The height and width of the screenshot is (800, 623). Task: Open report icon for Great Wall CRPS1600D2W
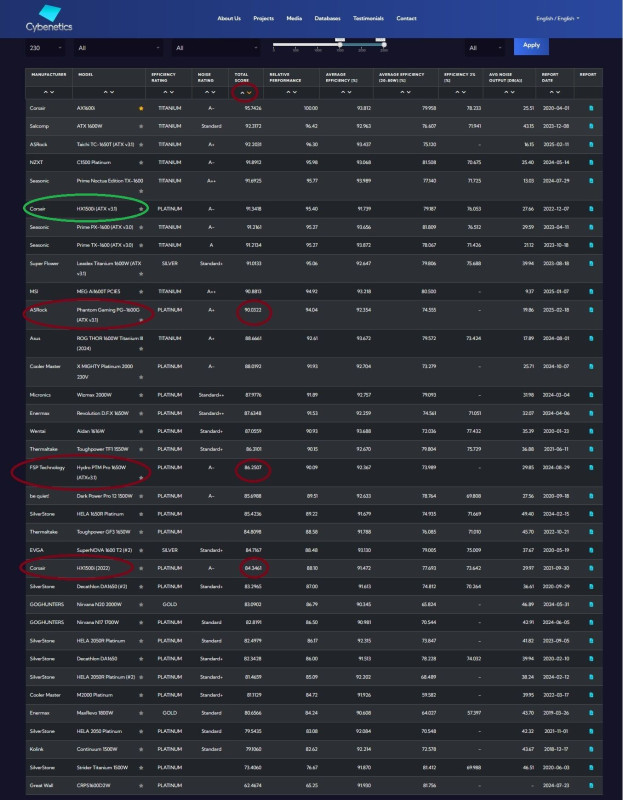[591, 785]
